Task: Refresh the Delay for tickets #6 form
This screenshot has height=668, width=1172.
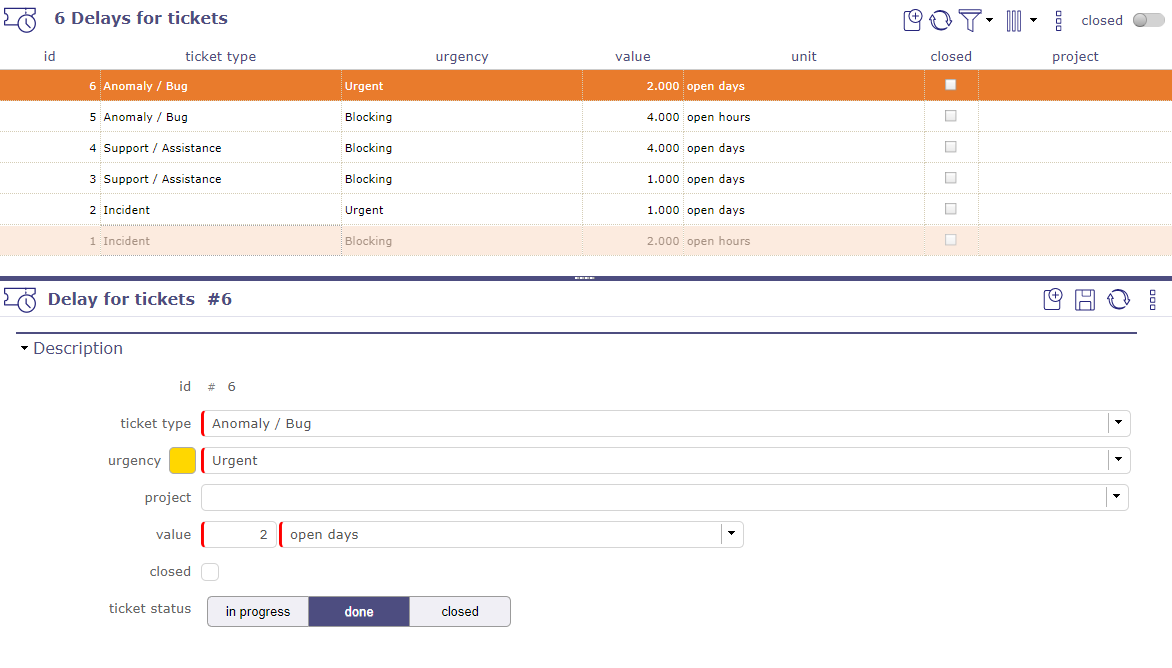Action: tap(1118, 298)
